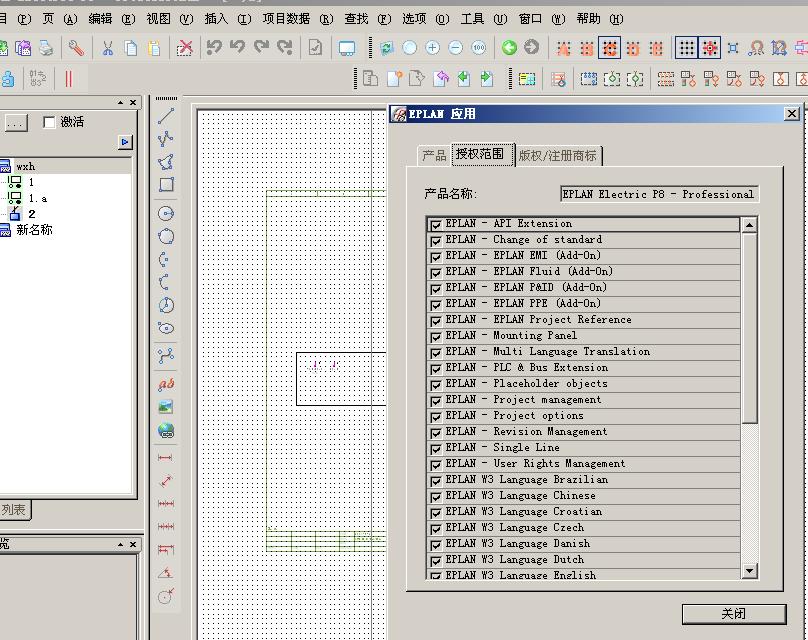Image resolution: width=808 pixels, height=640 pixels.
Task: Click the Insert image tool
Action: click(x=166, y=407)
